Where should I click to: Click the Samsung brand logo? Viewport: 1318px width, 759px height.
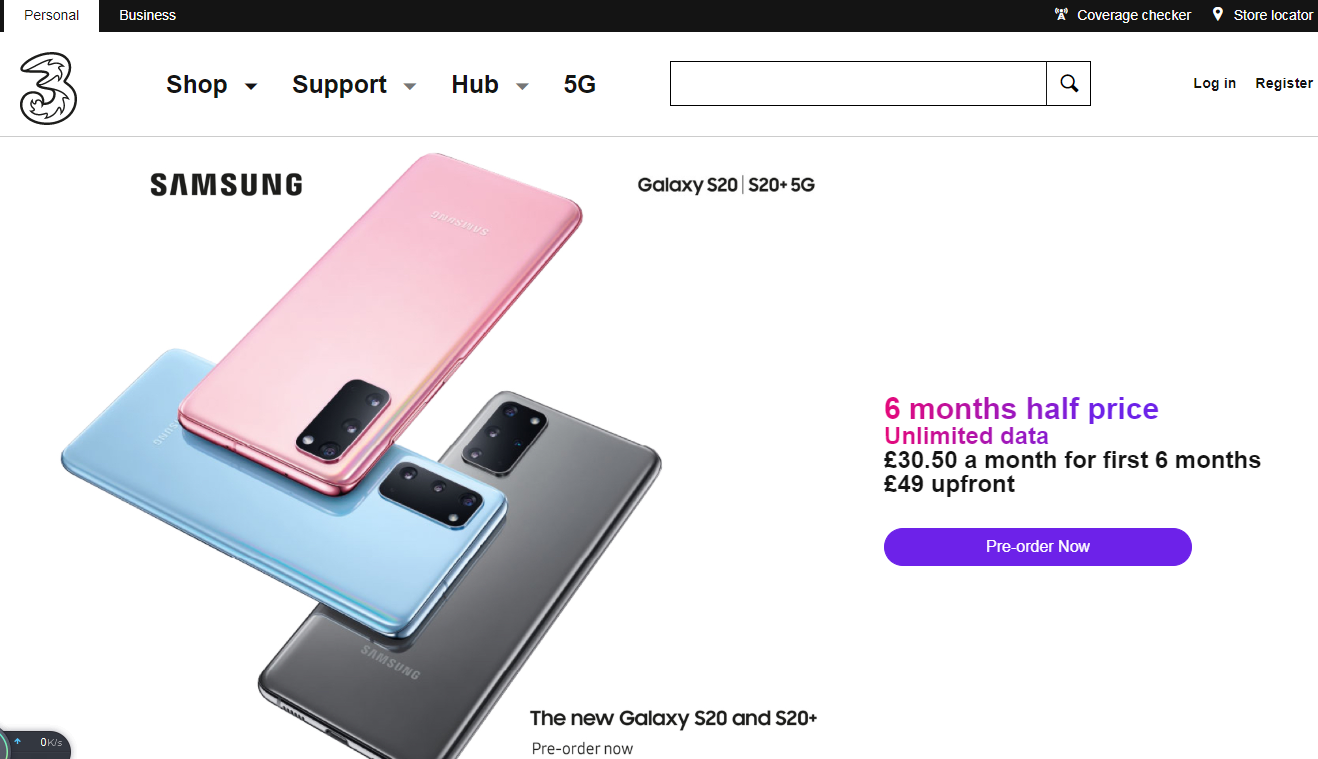(x=226, y=185)
